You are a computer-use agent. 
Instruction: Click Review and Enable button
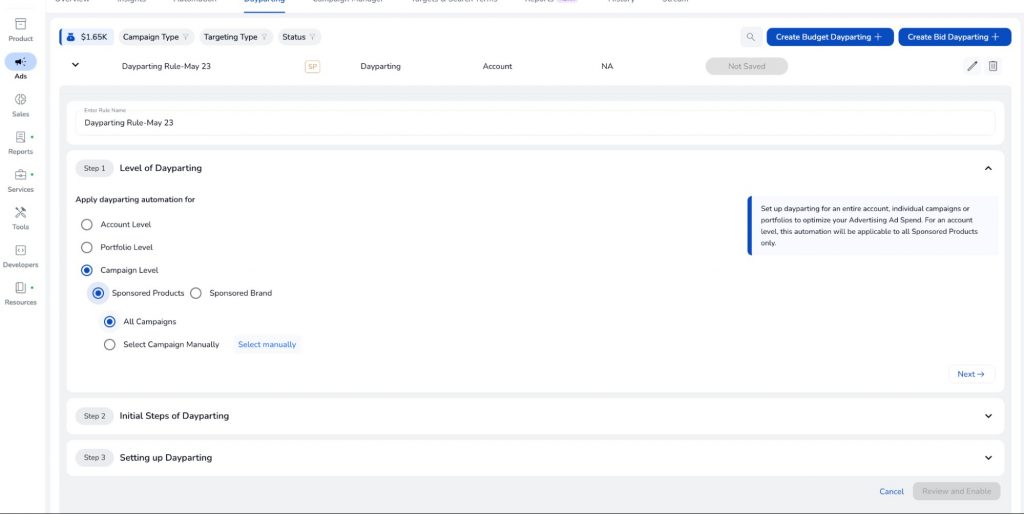(x=956, y=492)
